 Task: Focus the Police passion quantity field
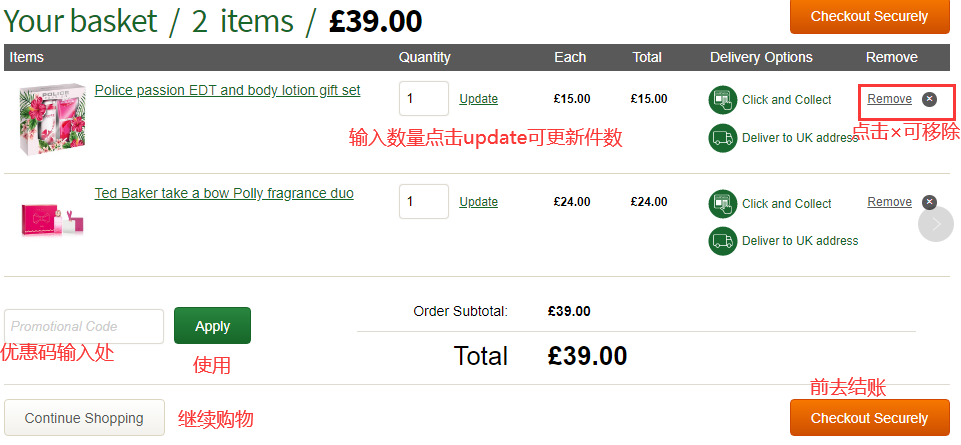[423, 99]
